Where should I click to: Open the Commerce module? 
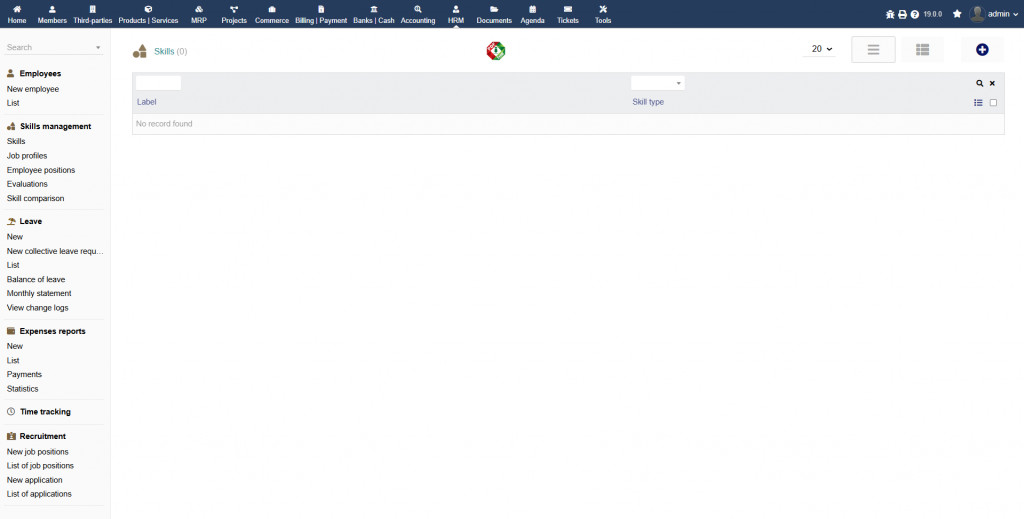tap(272, 14)
